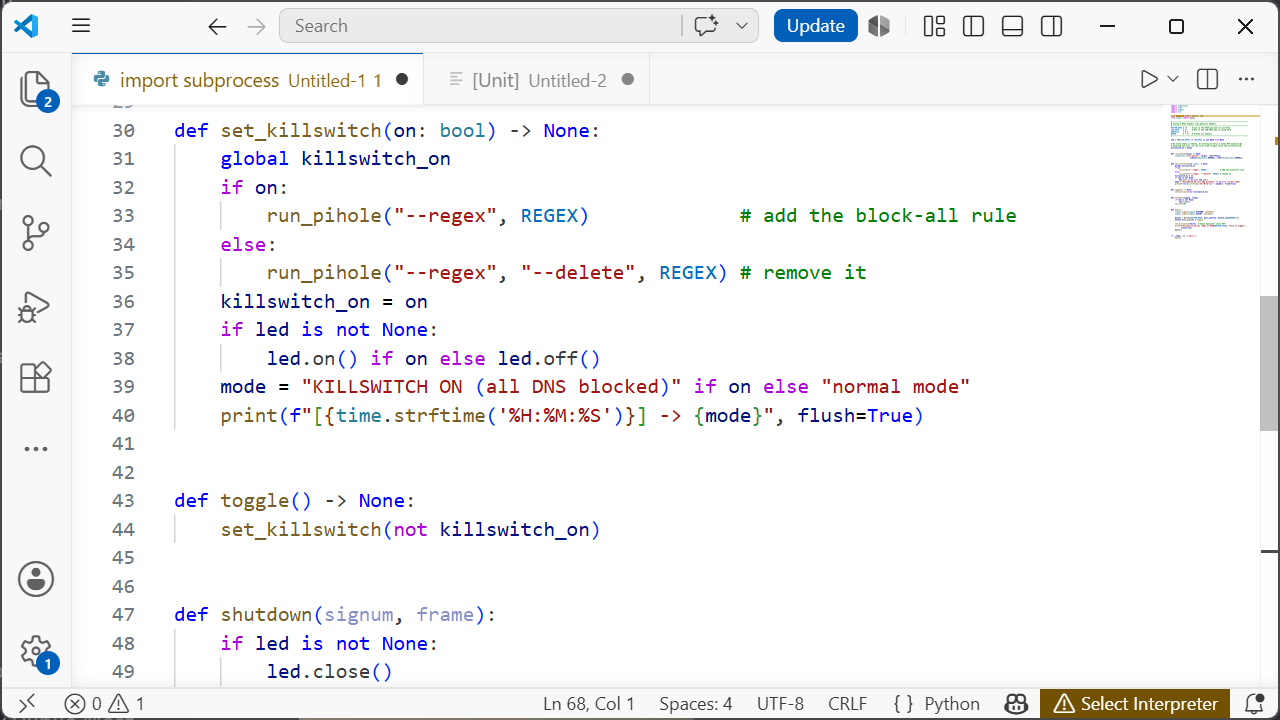Open the Accounts menu icon
1280x720 pixels.
point(36,579)
